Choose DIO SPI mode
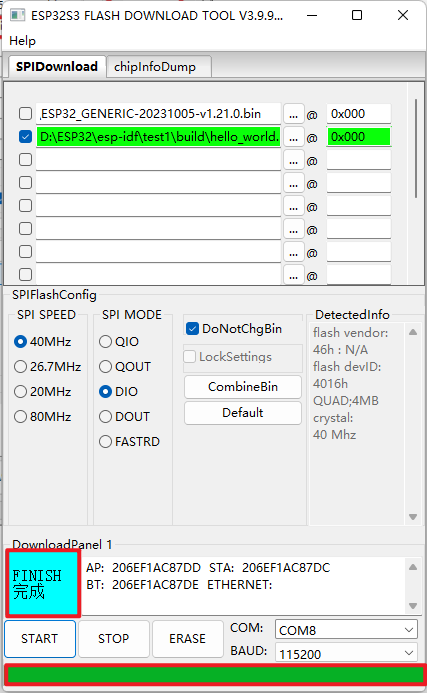Screen dimensions: 427x693 pyautogui.click(x=118, y=392)
